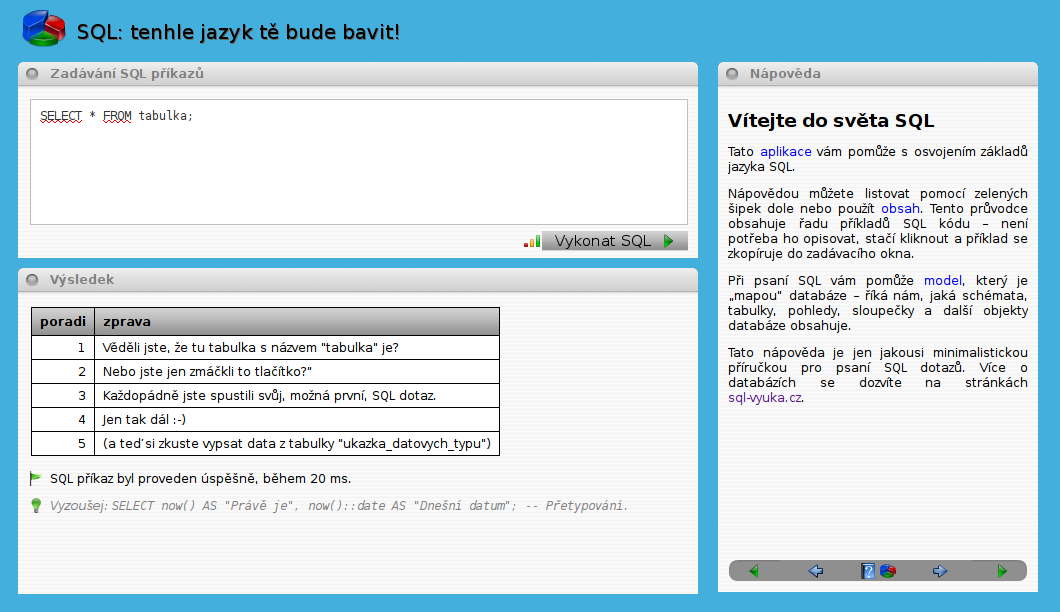The image size is (1060, 612).
Task: Open the 'aplikace' link in help text
Action: coord(785,152)
